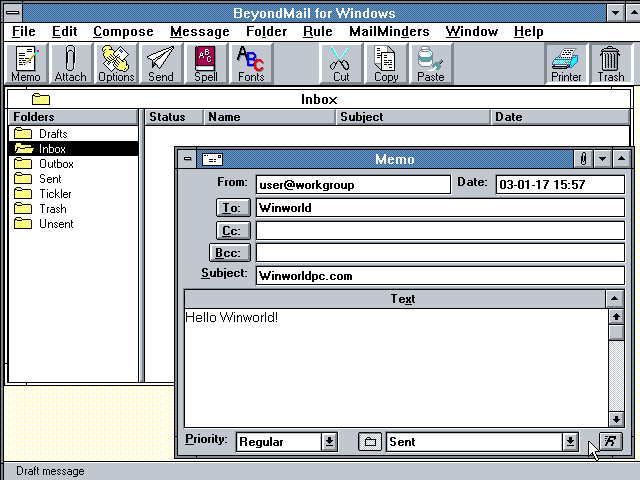The width and height of the screenshot is (640, 480).
Task: Select the Sent folder in list
Action: pos(73,179)
